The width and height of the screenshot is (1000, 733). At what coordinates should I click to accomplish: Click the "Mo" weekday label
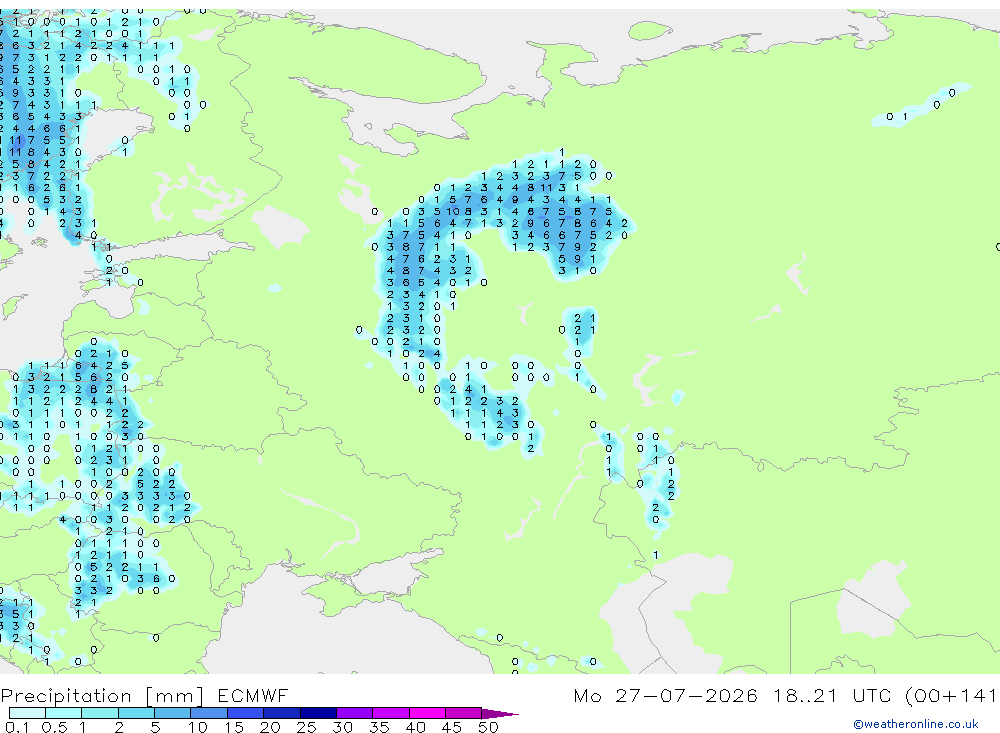point(587,695)
